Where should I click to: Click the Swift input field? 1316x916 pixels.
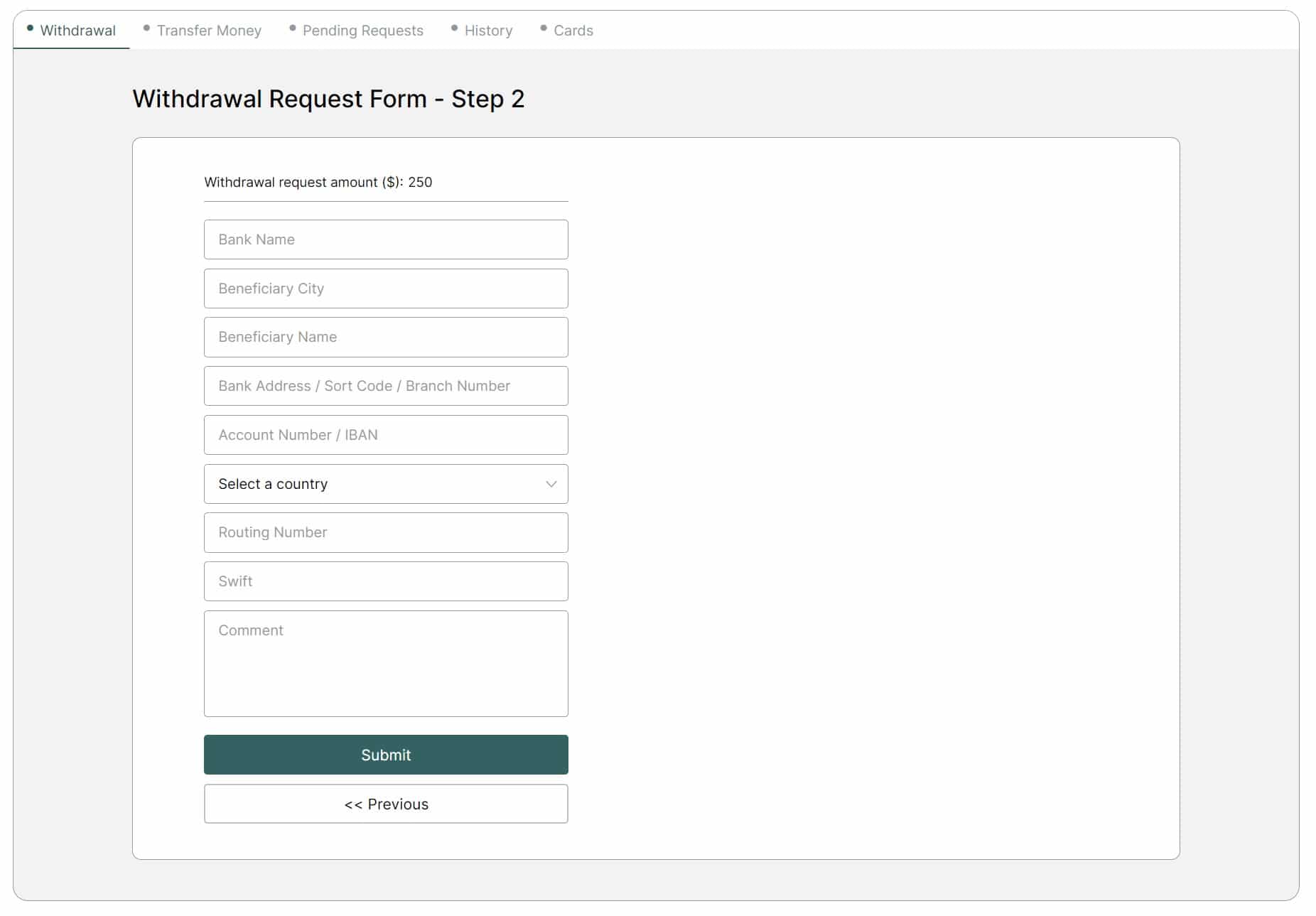(386, 581)
